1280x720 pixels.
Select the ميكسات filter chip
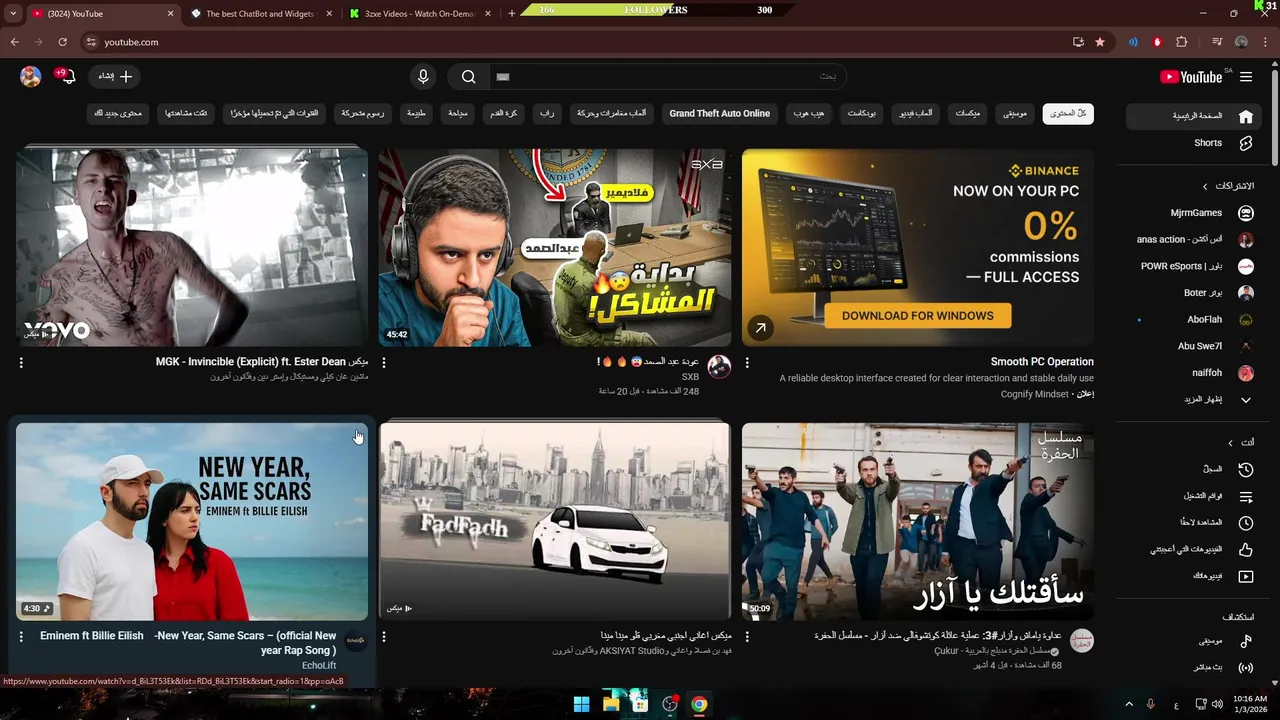[x=967, y=114]
